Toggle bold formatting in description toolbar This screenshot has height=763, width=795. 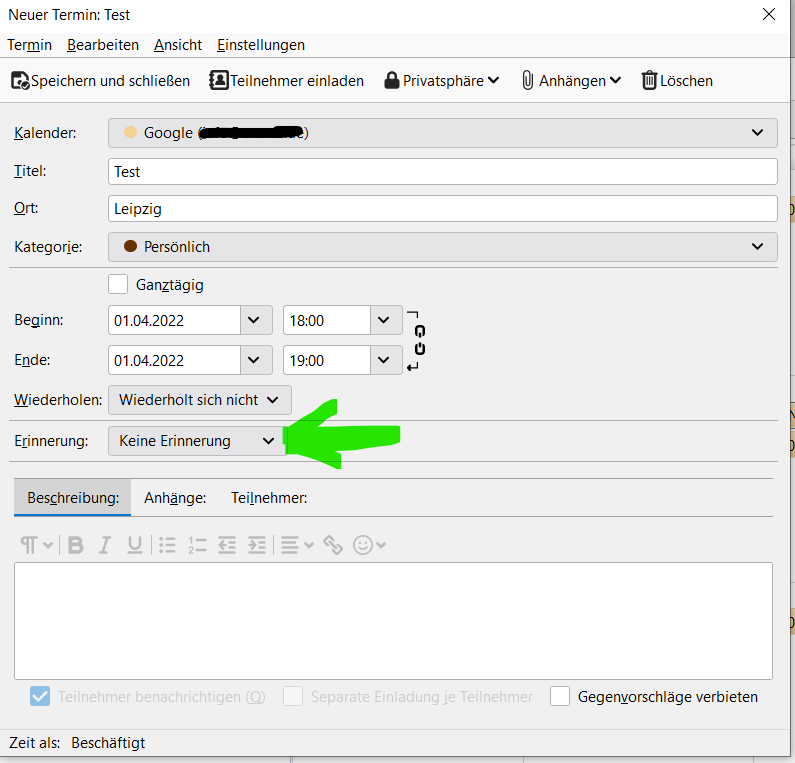coord(75,545)
